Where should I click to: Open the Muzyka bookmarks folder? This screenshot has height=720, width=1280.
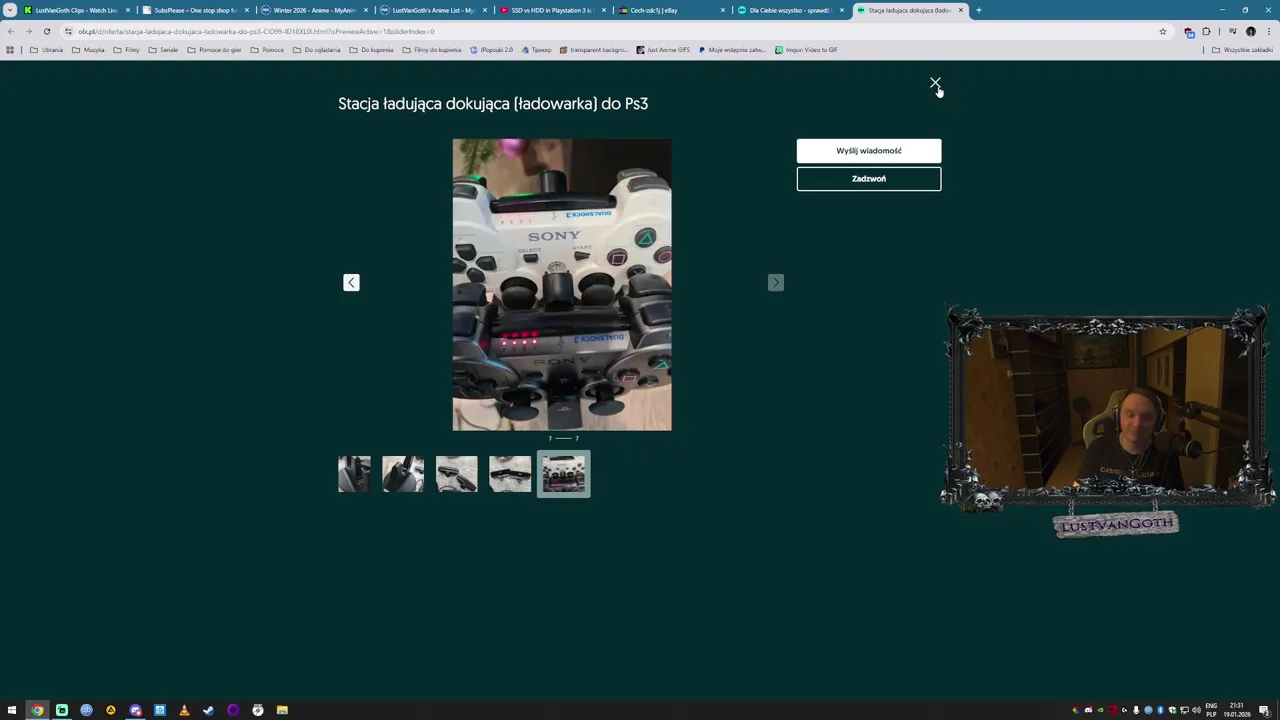click(88, 50)
